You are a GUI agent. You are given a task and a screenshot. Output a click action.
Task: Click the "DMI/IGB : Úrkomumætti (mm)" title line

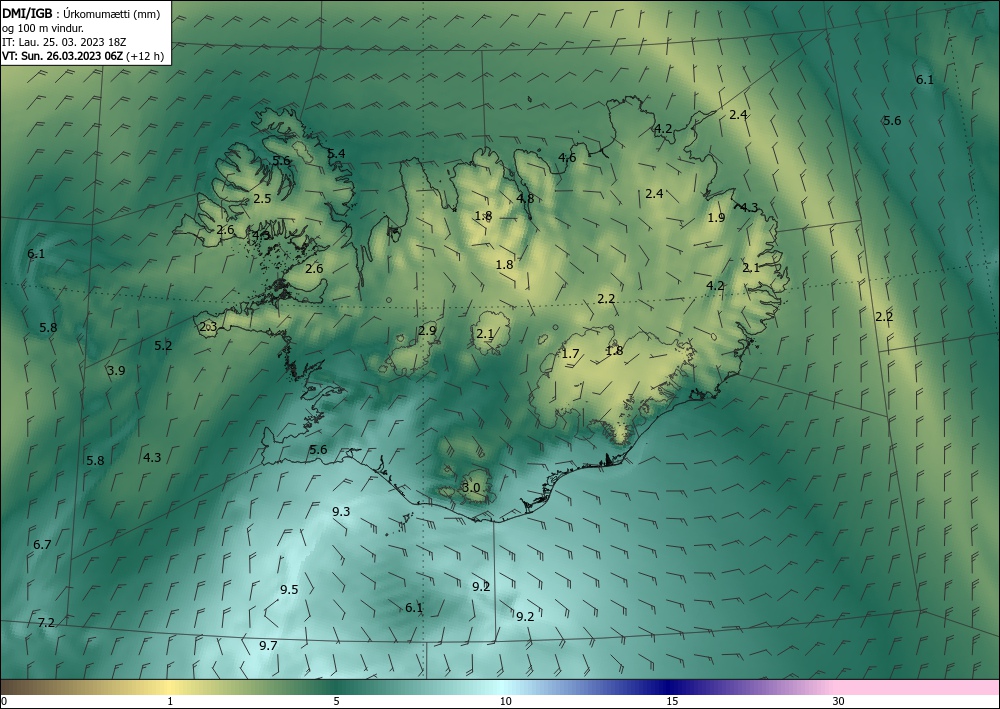81,14
